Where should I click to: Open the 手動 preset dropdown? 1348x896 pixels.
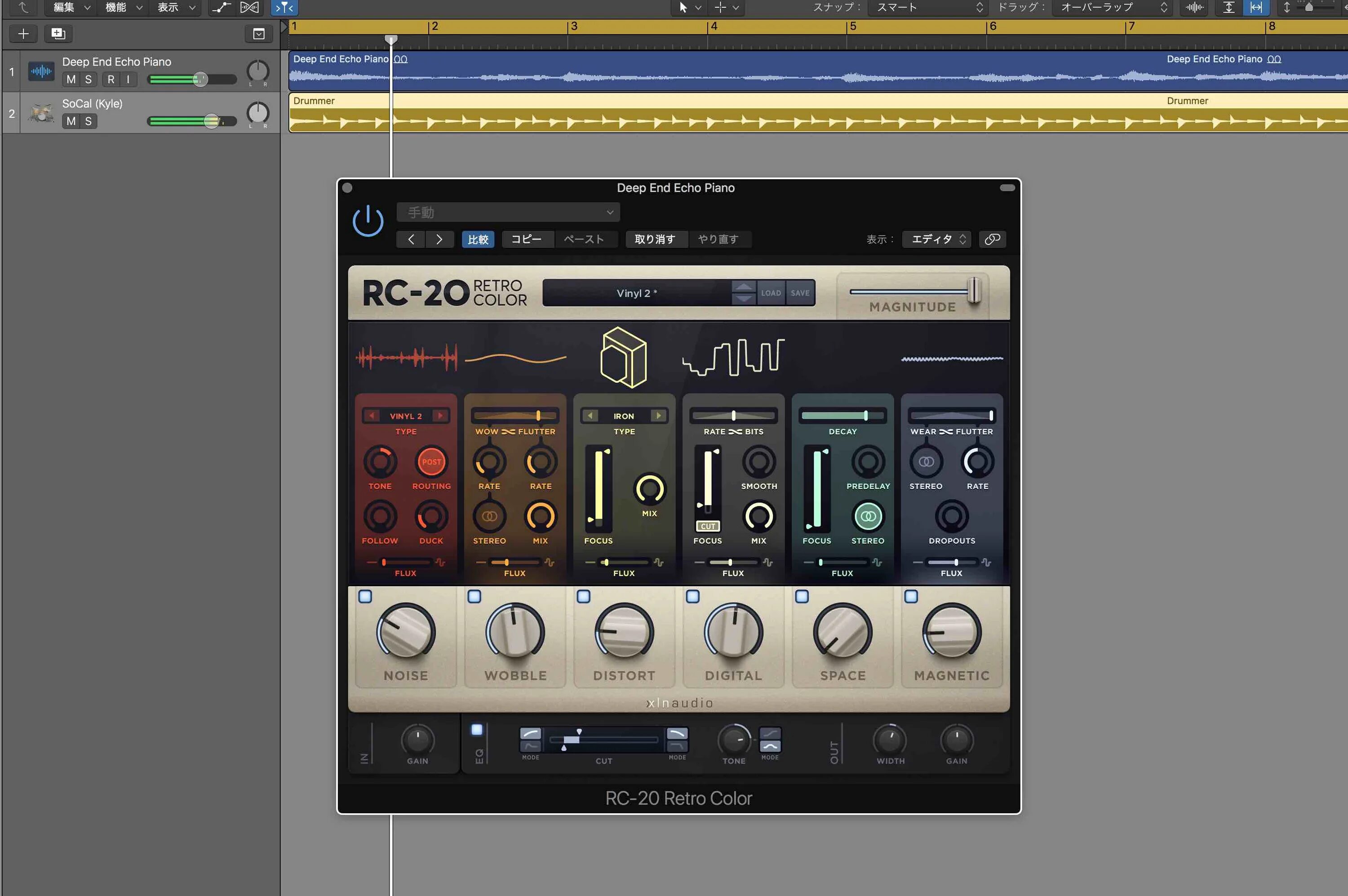coord(508,212)
